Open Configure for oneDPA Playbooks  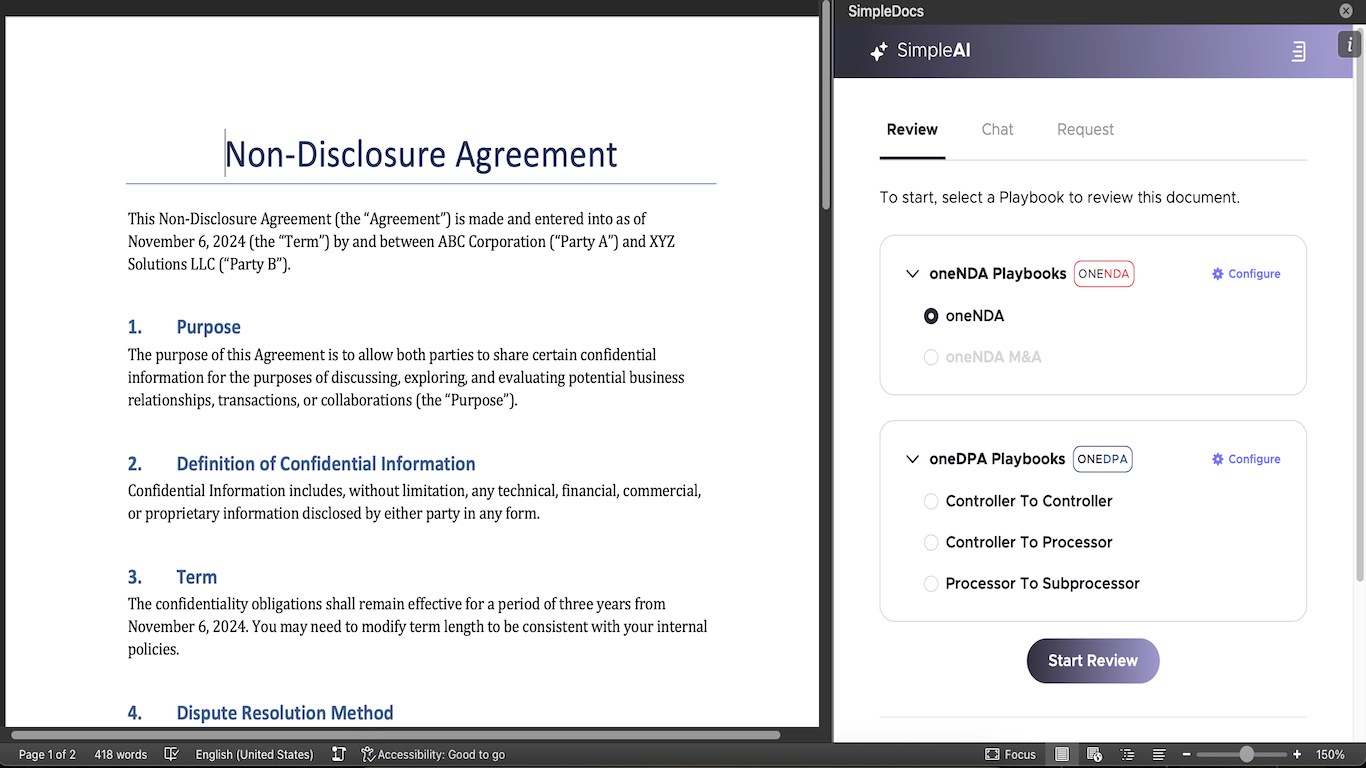tap(1246, 459)
